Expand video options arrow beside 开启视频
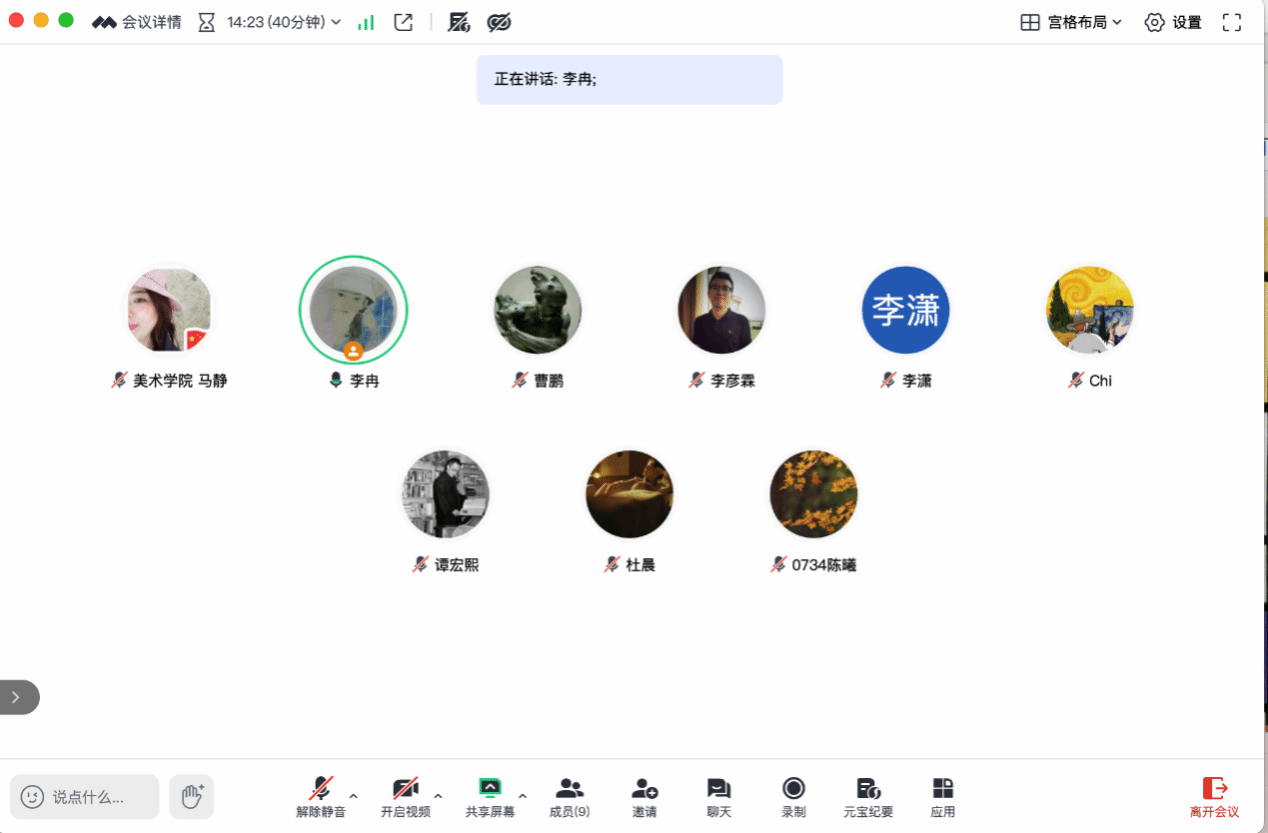Screen dimensions: 1268x833 point(438,796)
